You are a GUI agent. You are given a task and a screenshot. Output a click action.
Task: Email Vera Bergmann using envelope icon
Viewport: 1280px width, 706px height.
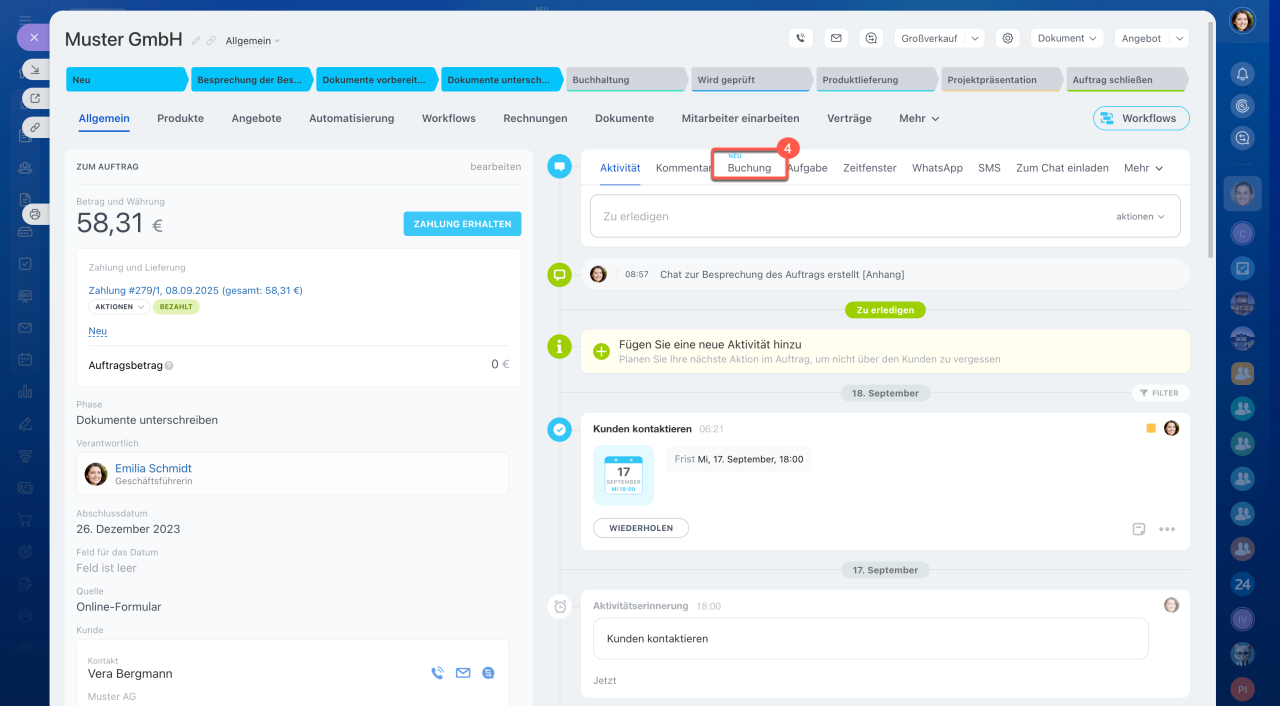tap(463, 673)
